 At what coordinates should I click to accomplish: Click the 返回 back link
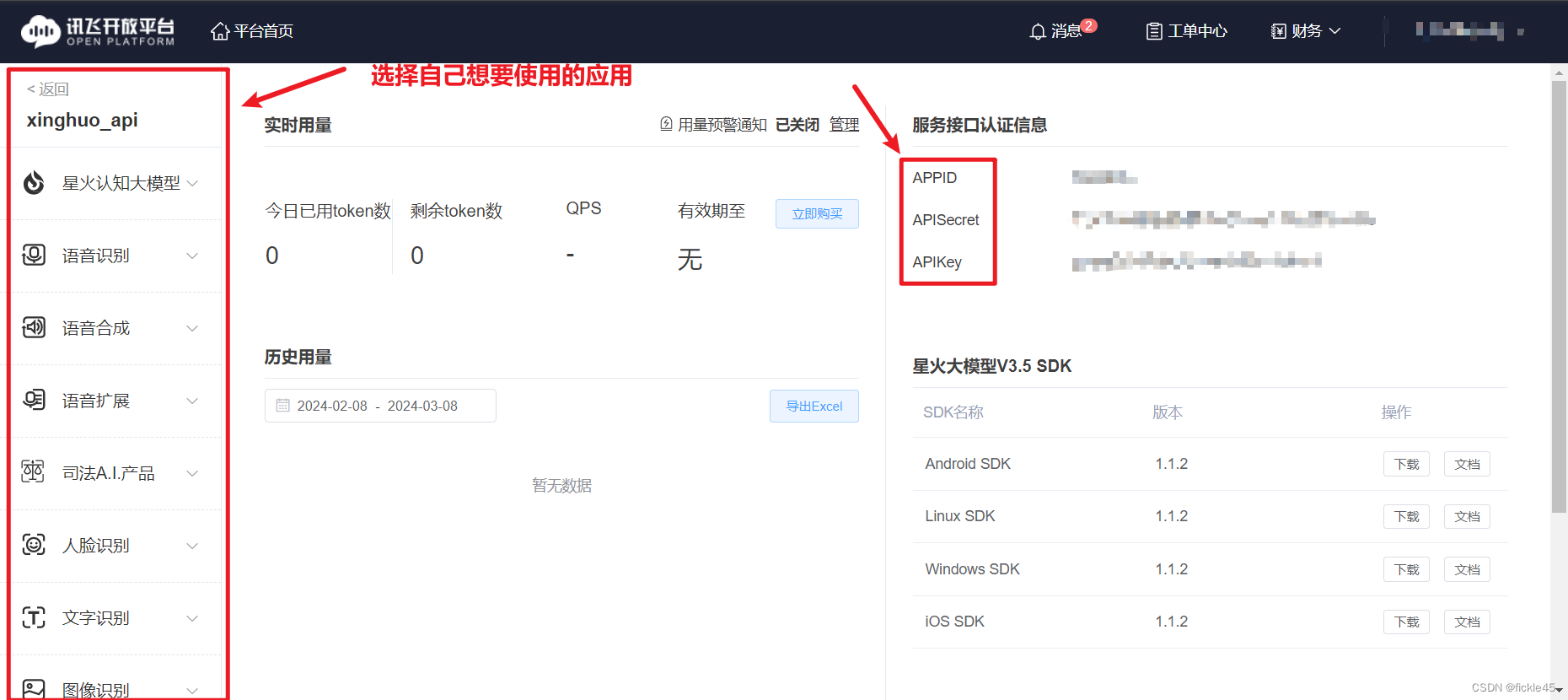click(x=48, y=89)
